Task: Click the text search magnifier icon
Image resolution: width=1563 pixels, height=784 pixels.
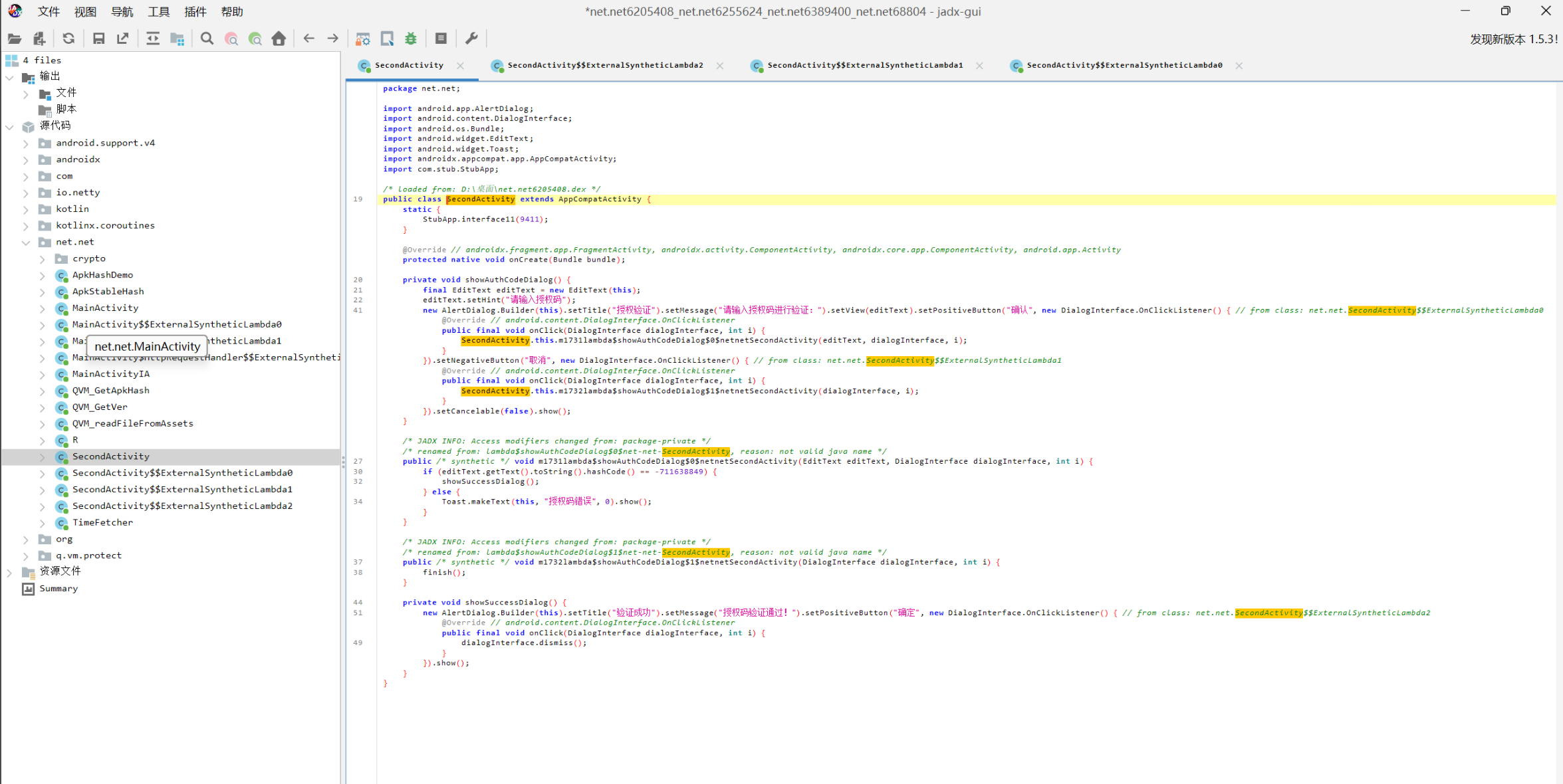Action: pos(207,39)
